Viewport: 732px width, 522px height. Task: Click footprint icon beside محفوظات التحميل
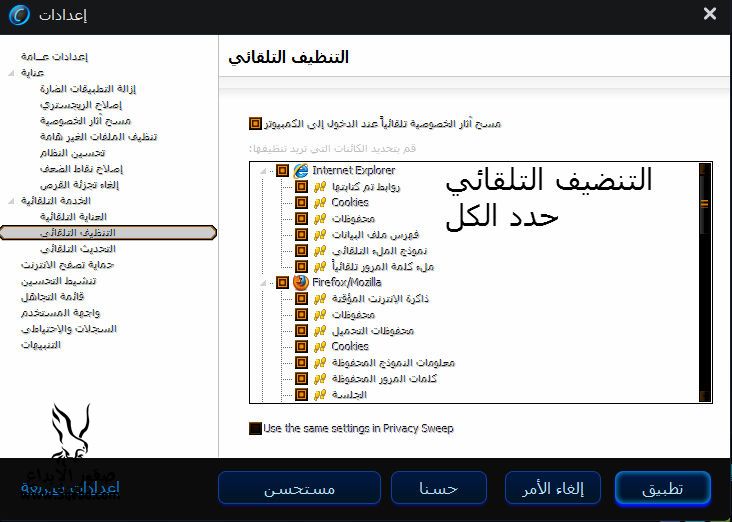pos(320,330)
